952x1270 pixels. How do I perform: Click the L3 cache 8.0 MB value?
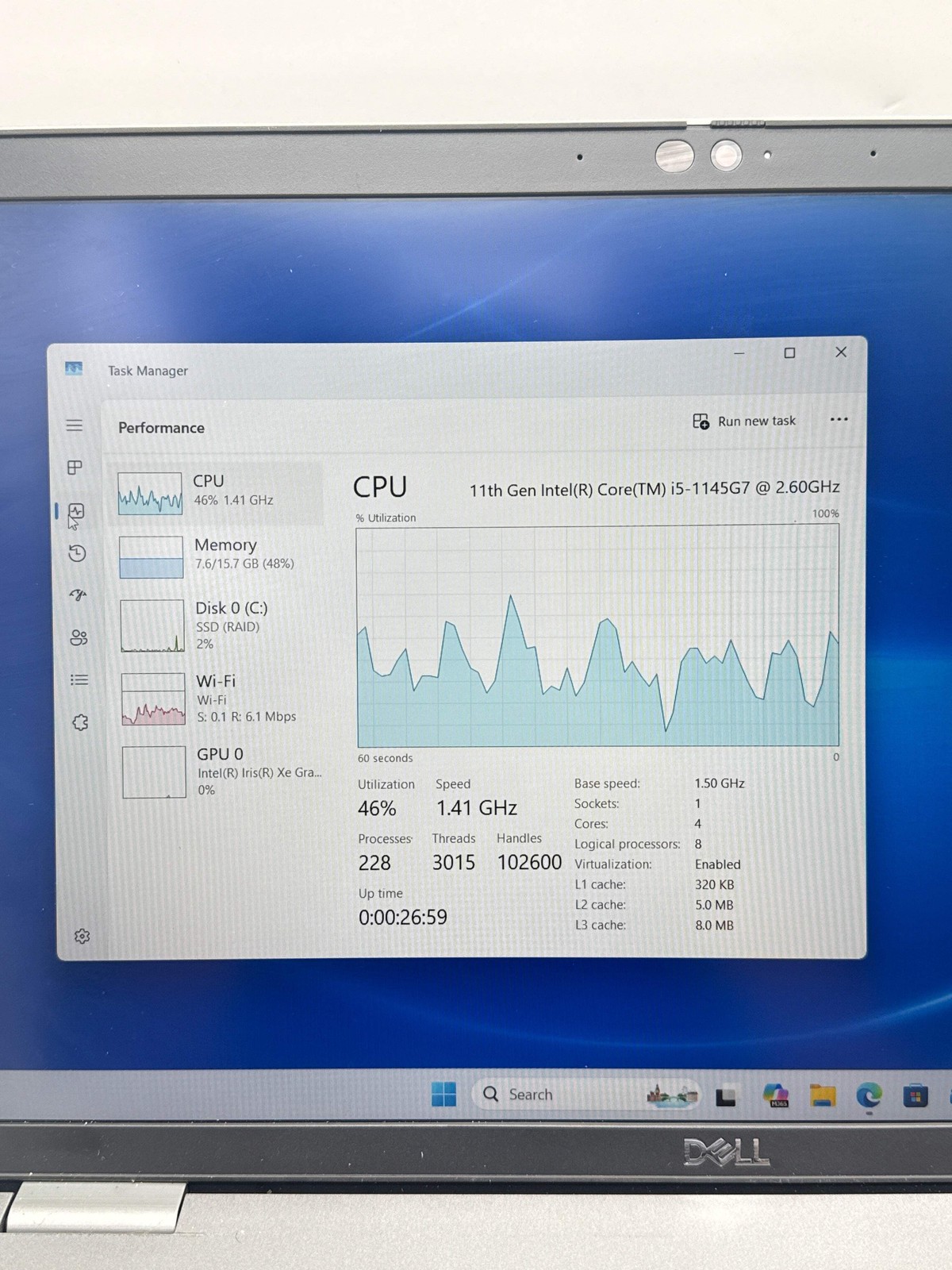[x=715, y=926]
